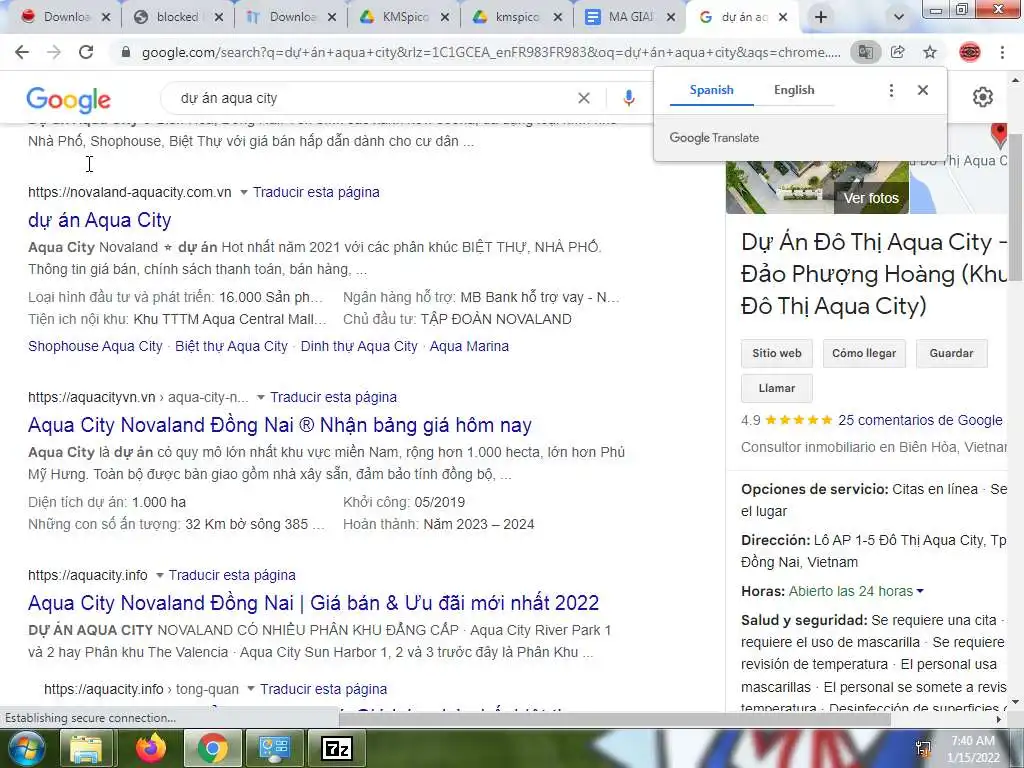Screen dimensions: 1024x768
Task: Go to Google homepage logo
Action: pos(69,99)
